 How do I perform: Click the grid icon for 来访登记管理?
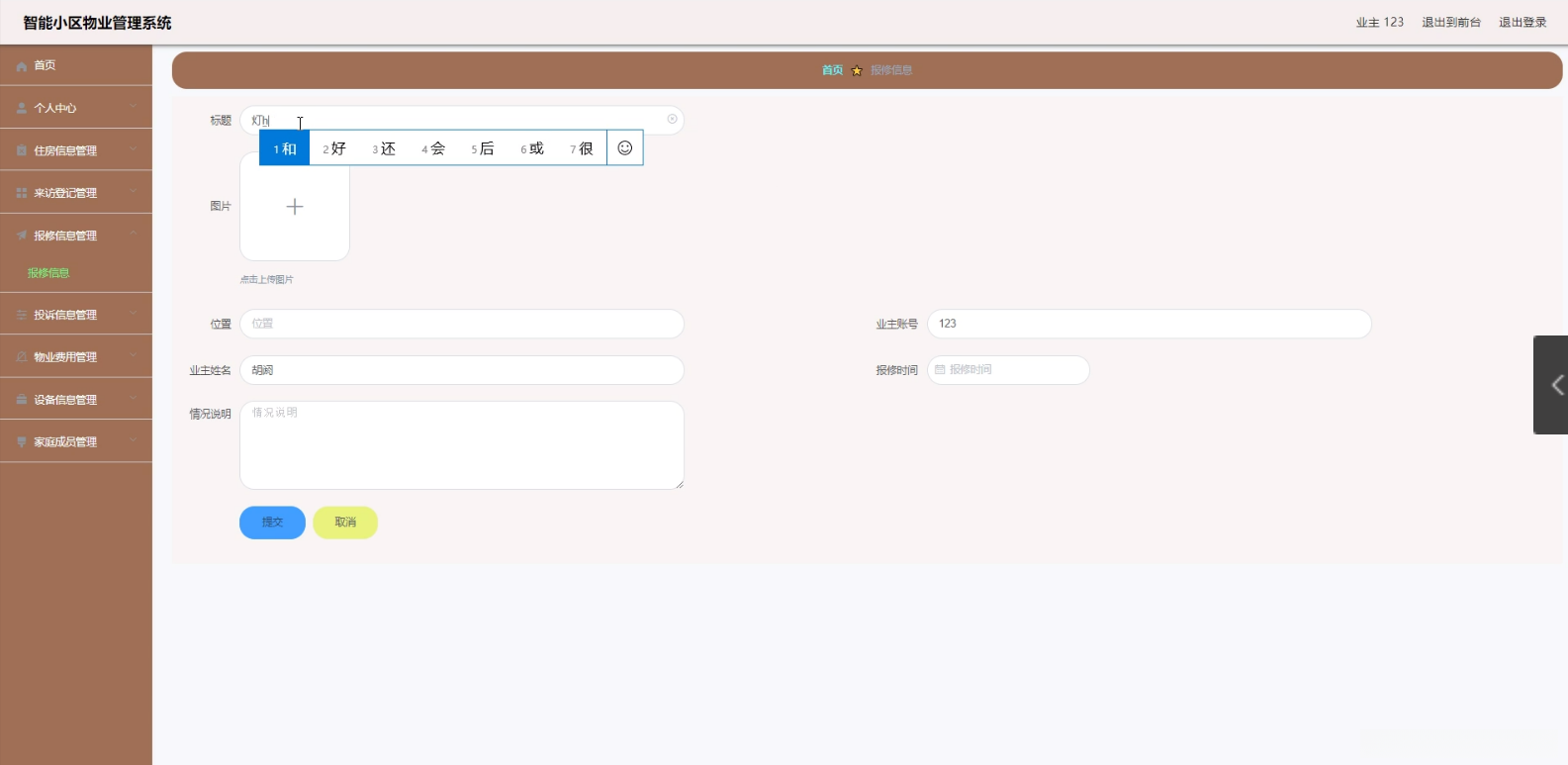[x=22, y=194]
